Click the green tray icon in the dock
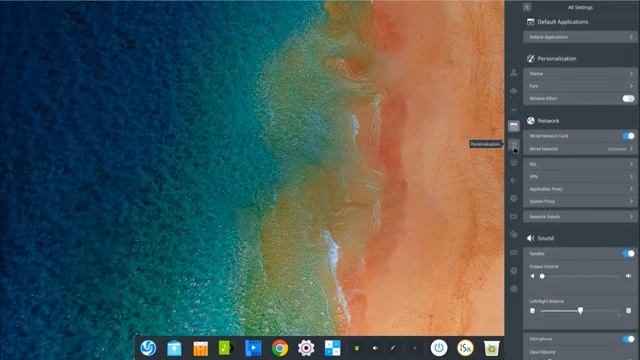The height and width of the screenshot is (360, 640). [x=357, y=348]
